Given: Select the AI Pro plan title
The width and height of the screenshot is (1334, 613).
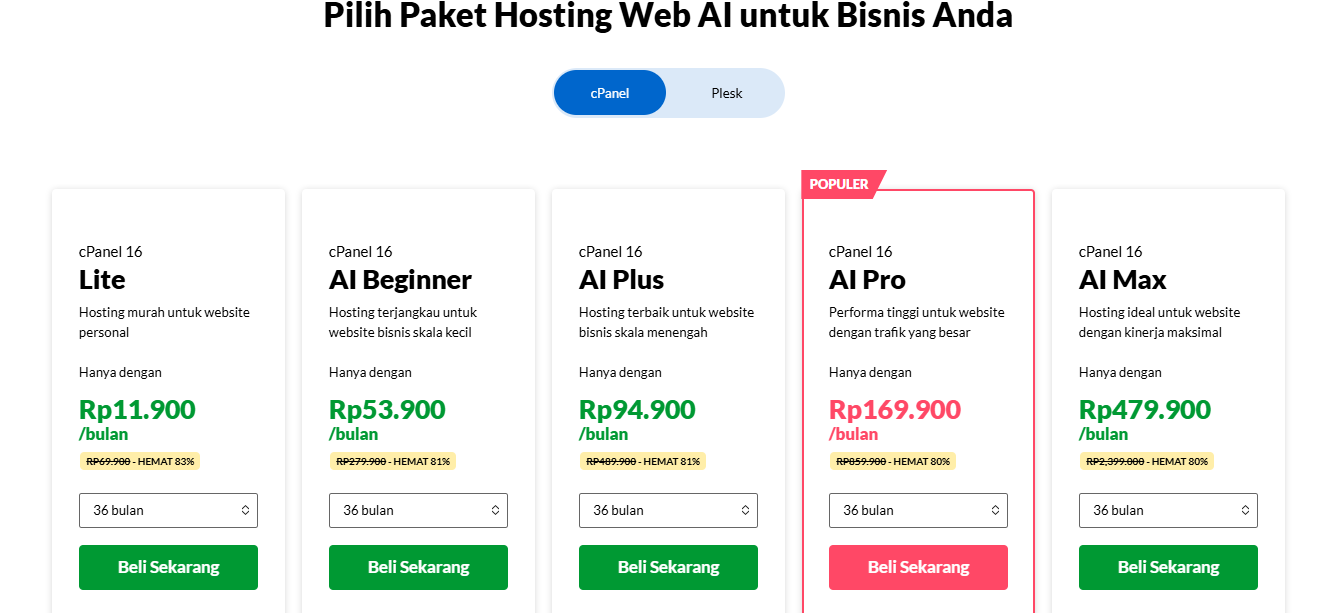Looking at the screenshot, I should [867, 279].
